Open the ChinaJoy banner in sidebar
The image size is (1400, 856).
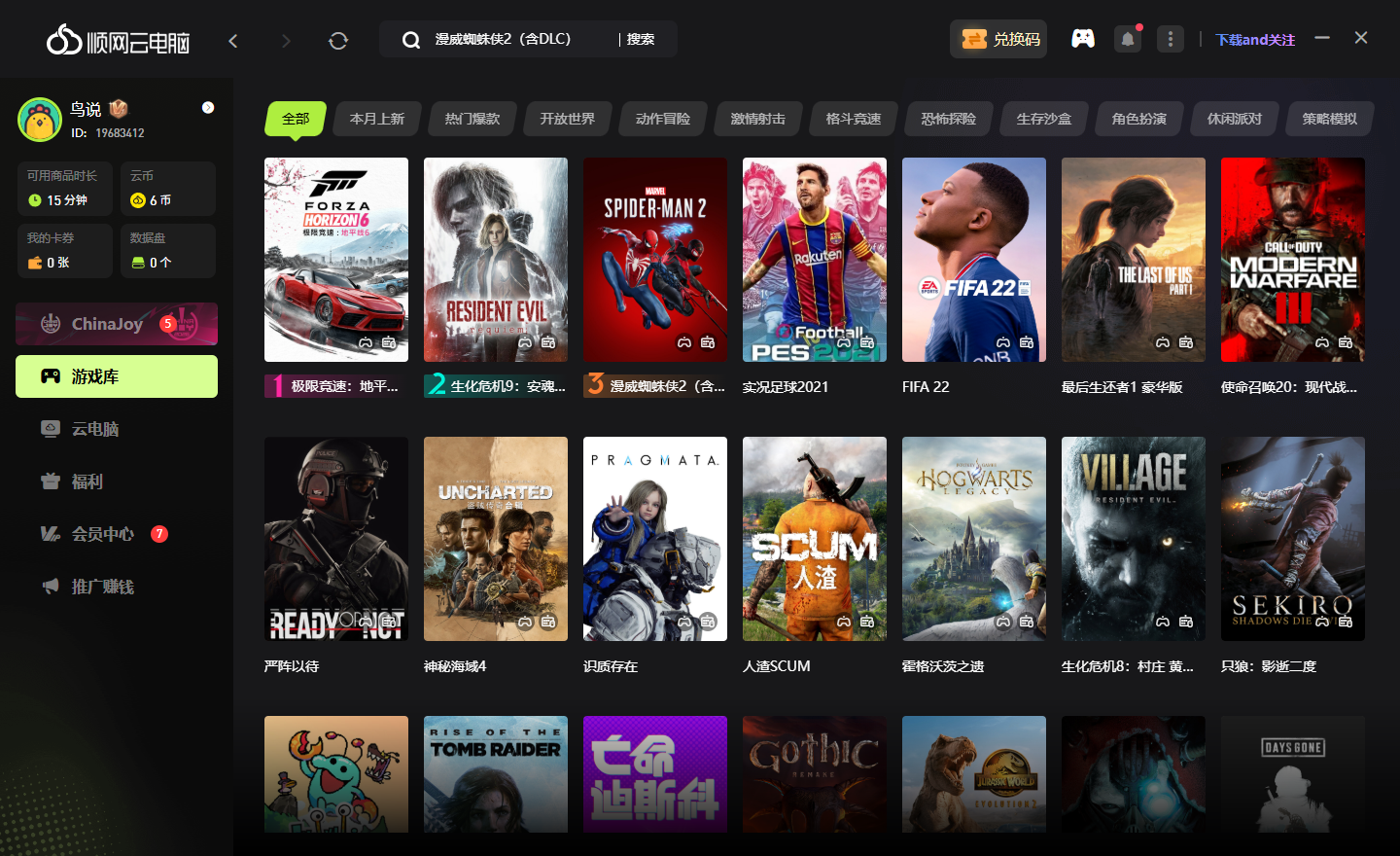117,324
